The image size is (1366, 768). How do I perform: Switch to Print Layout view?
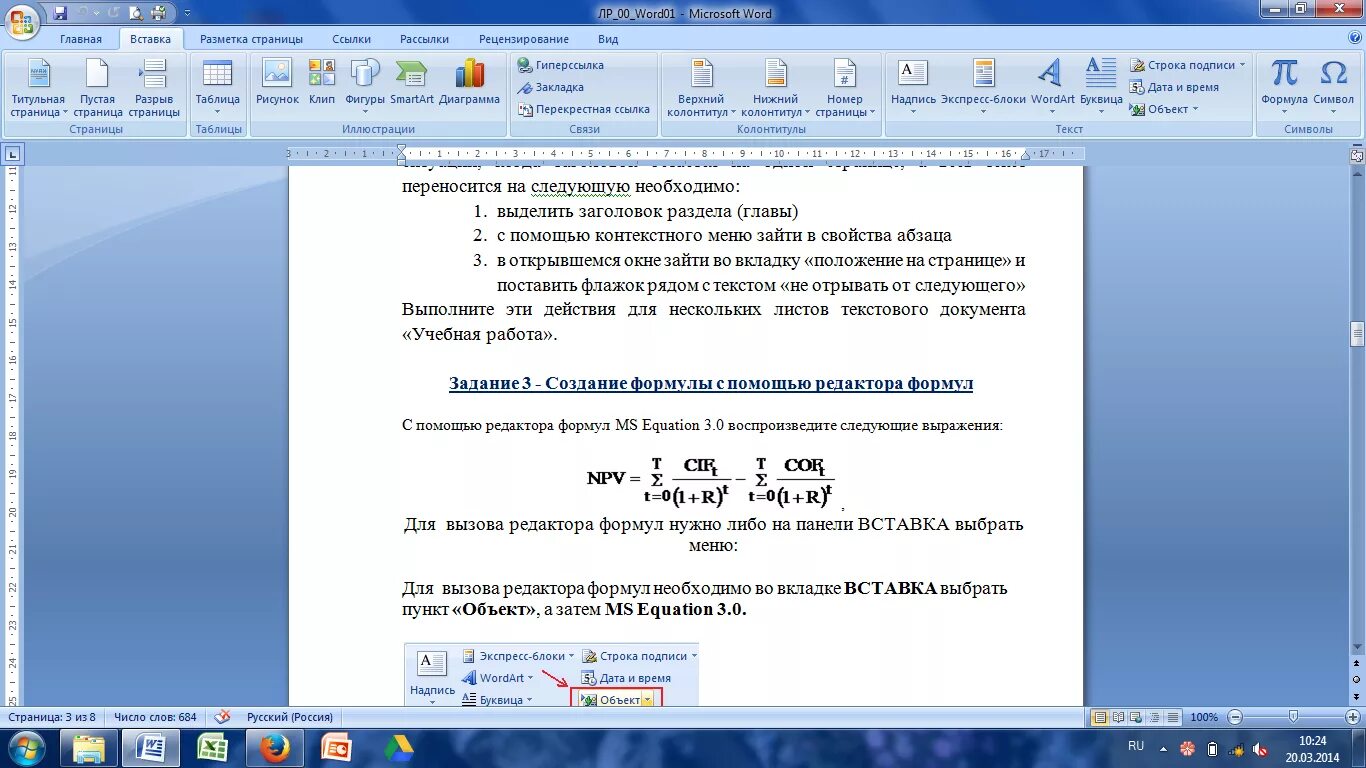(1100, 717)
